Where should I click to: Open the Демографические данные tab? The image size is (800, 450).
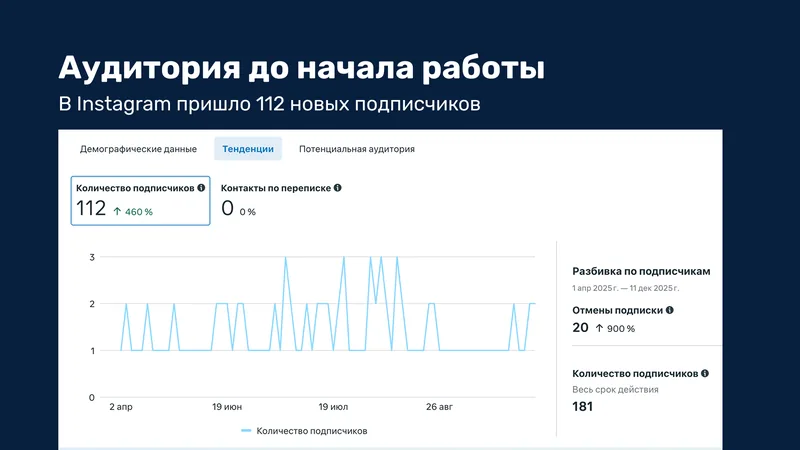click(x=138, y=149)
